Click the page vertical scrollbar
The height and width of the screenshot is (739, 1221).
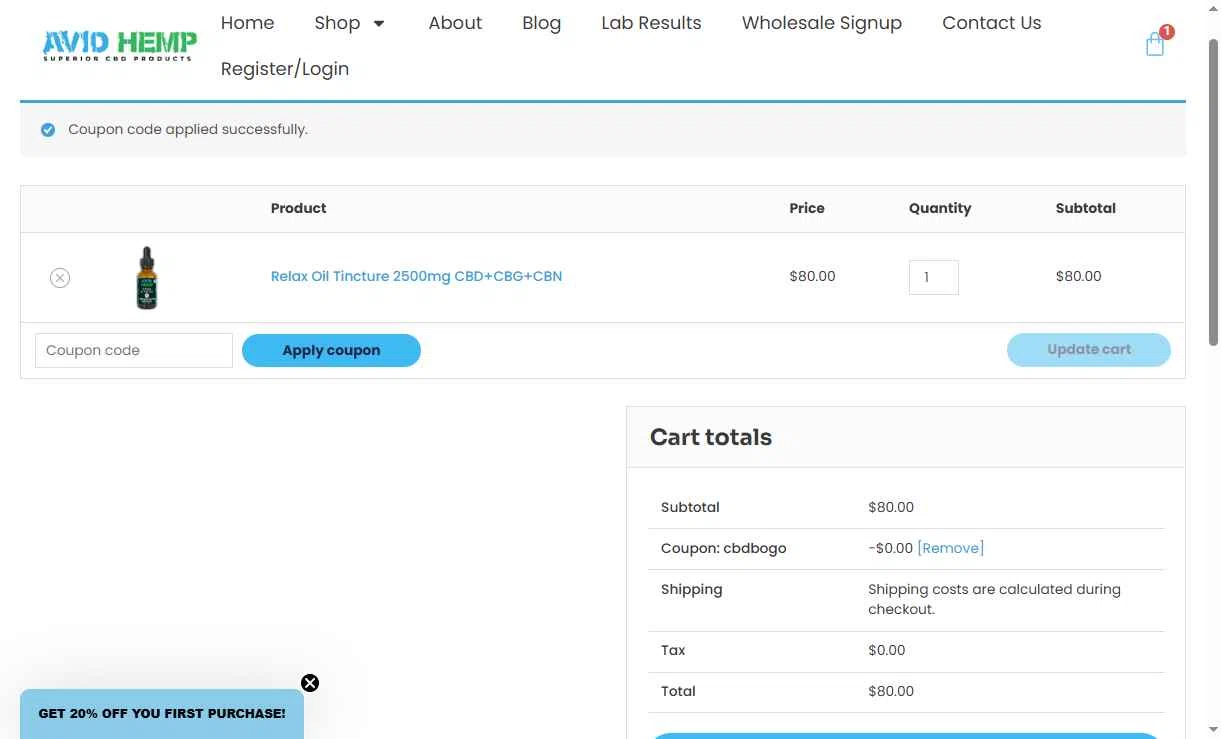1213,192
